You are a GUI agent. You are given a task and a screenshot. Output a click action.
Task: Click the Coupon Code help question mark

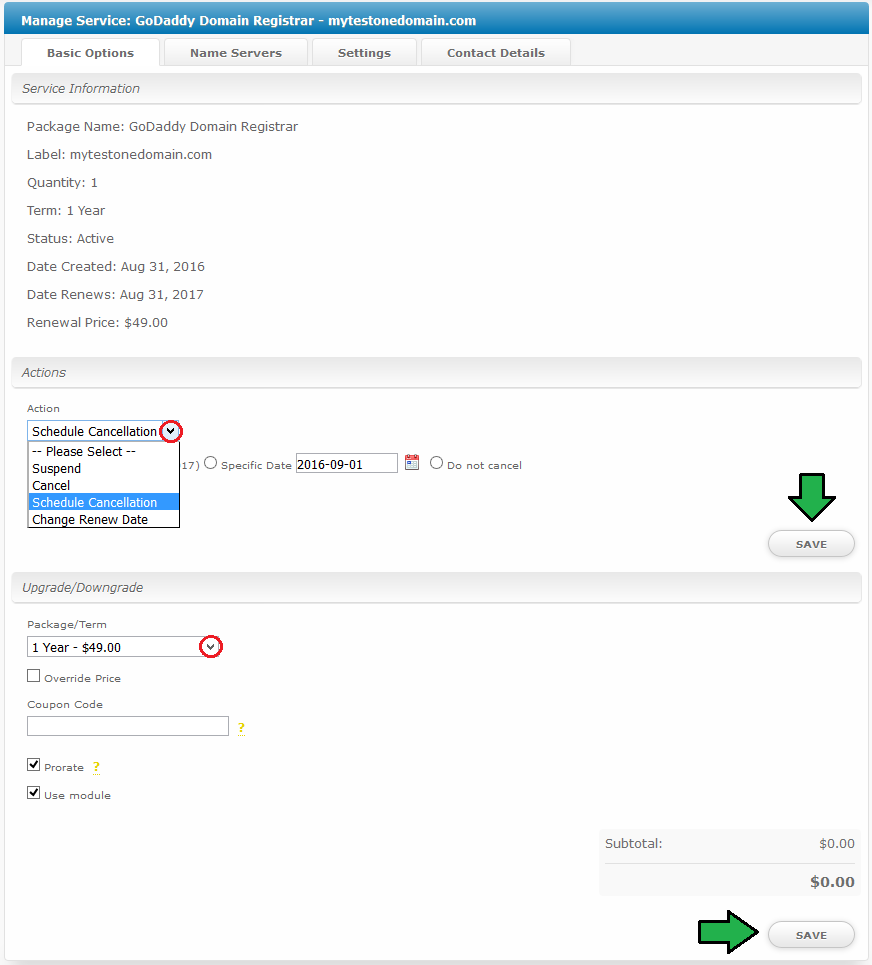pyautogui.click(x=241, y=728)
